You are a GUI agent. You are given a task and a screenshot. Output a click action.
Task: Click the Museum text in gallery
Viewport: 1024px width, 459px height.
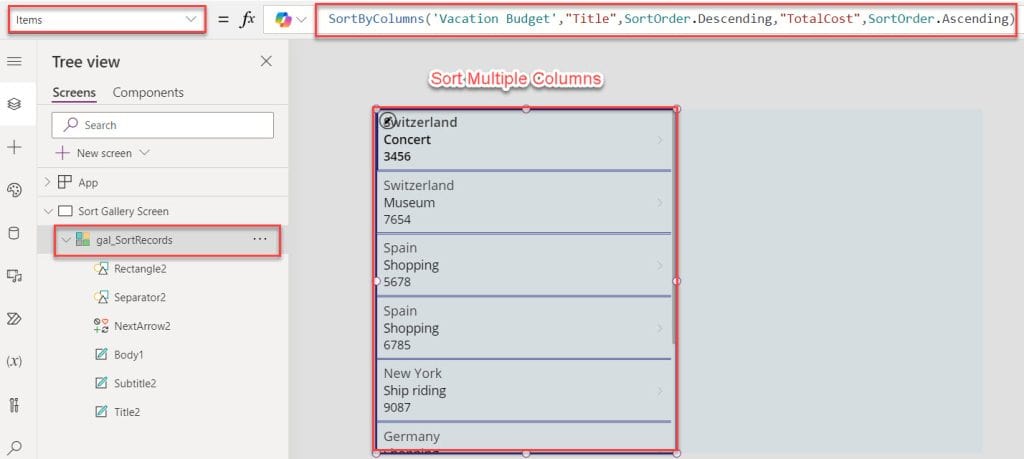409,203
